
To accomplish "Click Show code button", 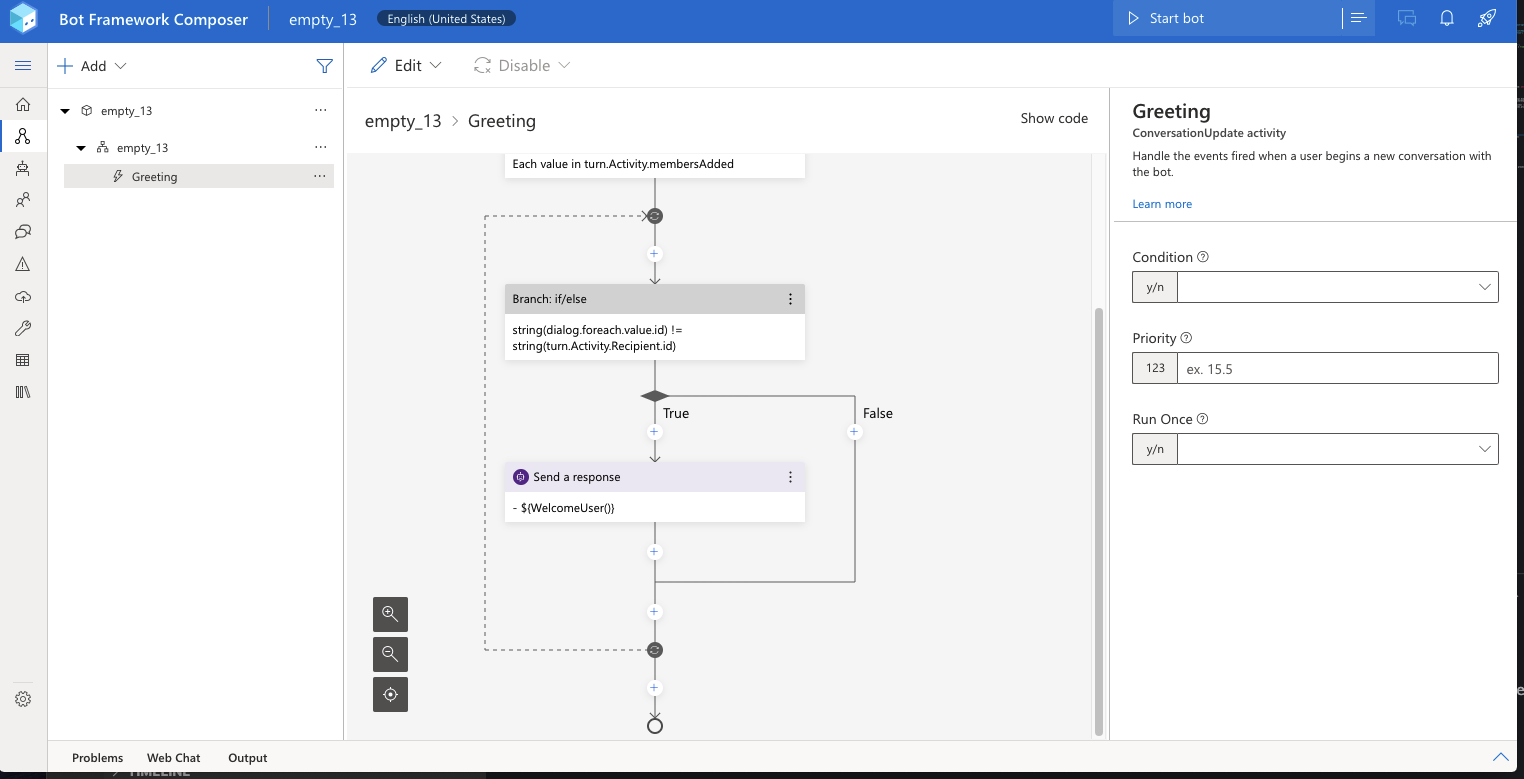I will click(x=1054, y=118).
